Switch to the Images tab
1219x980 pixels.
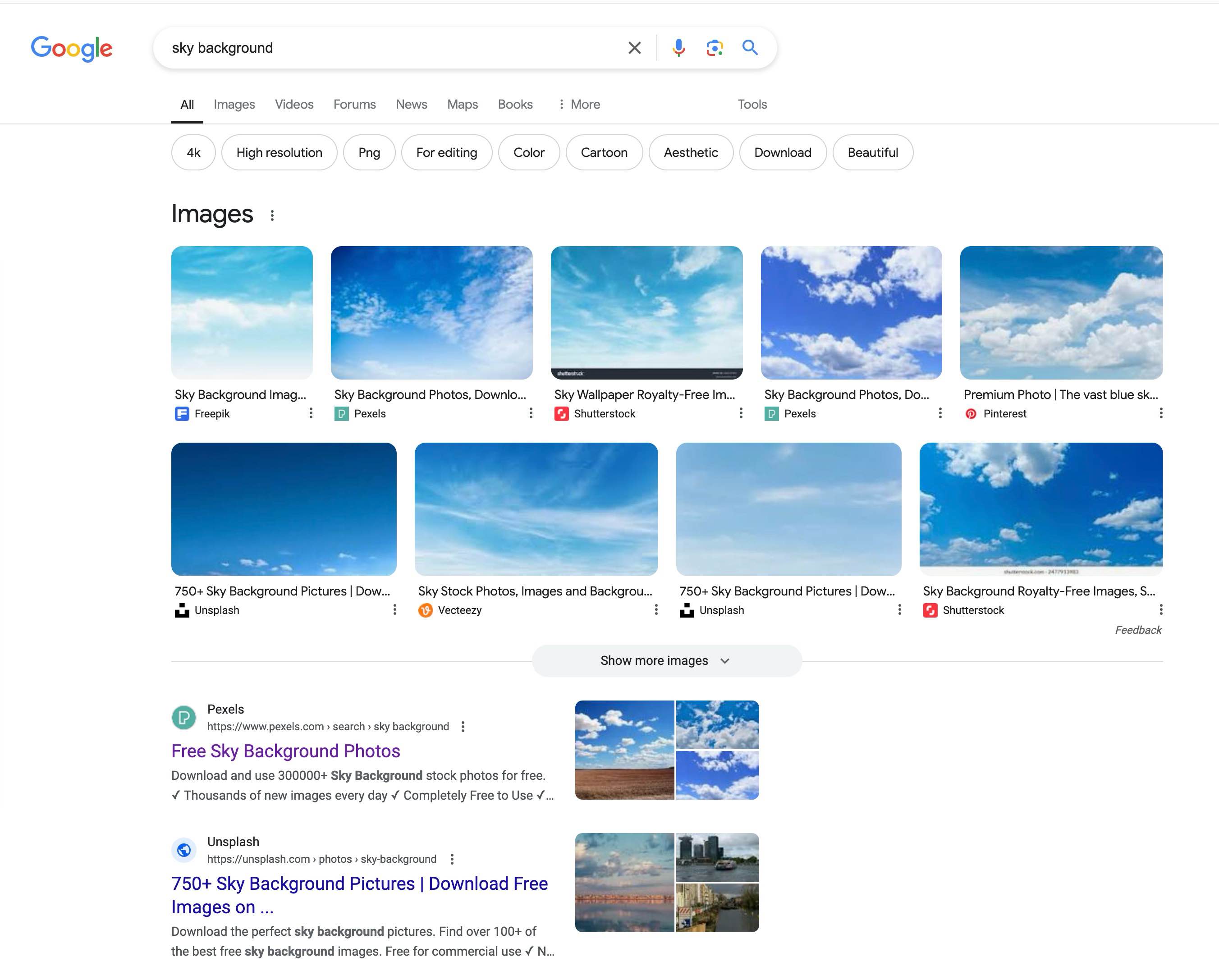tap(234, 105)
